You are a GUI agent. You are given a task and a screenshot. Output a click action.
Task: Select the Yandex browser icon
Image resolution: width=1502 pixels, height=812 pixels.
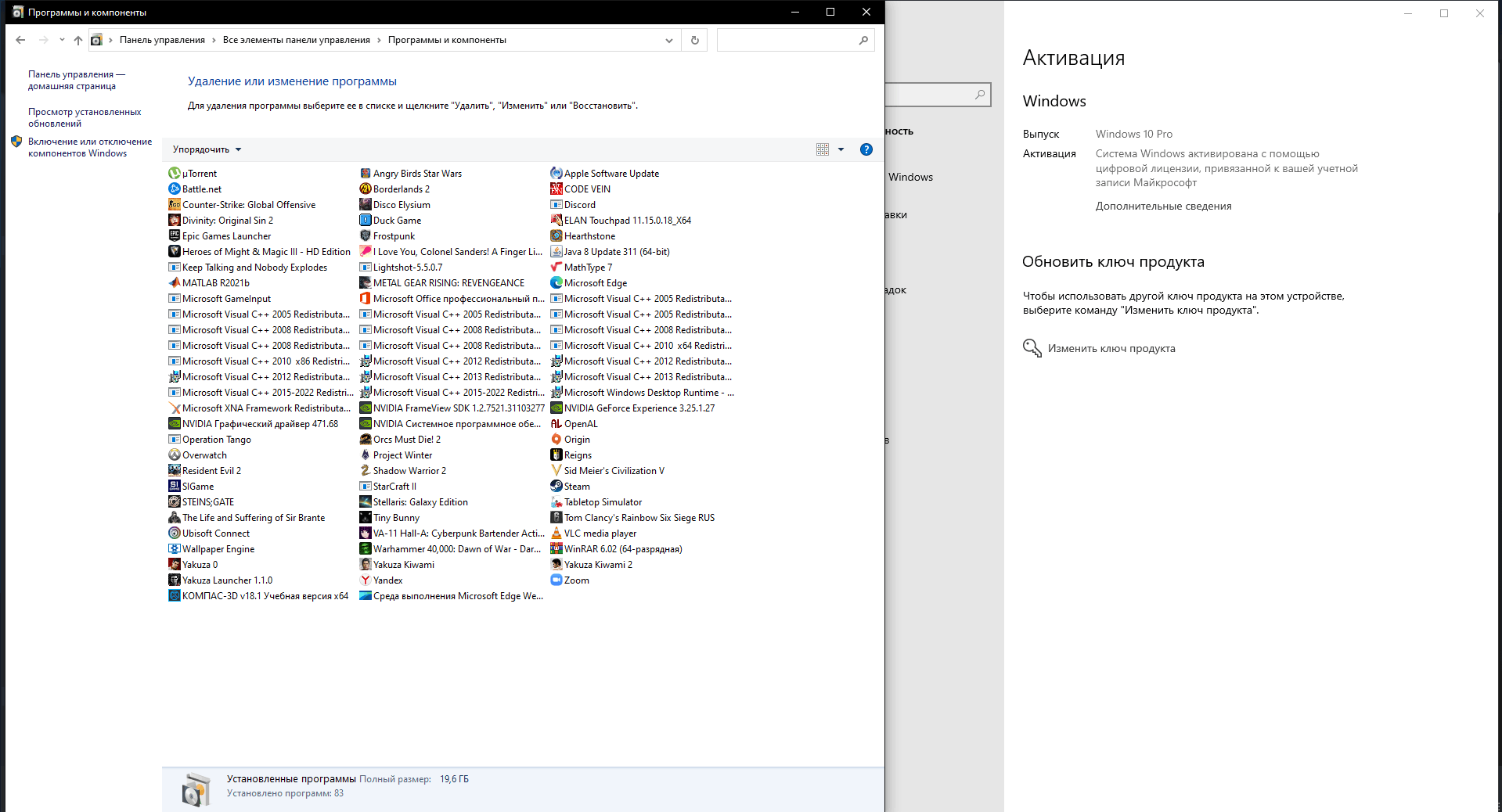[x=366, y=580]
